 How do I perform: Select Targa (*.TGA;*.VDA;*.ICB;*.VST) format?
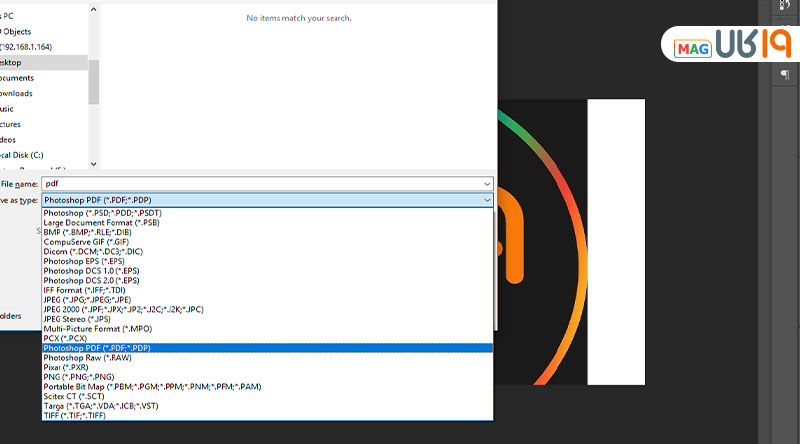pyautogui.click(x=100, y=406)
